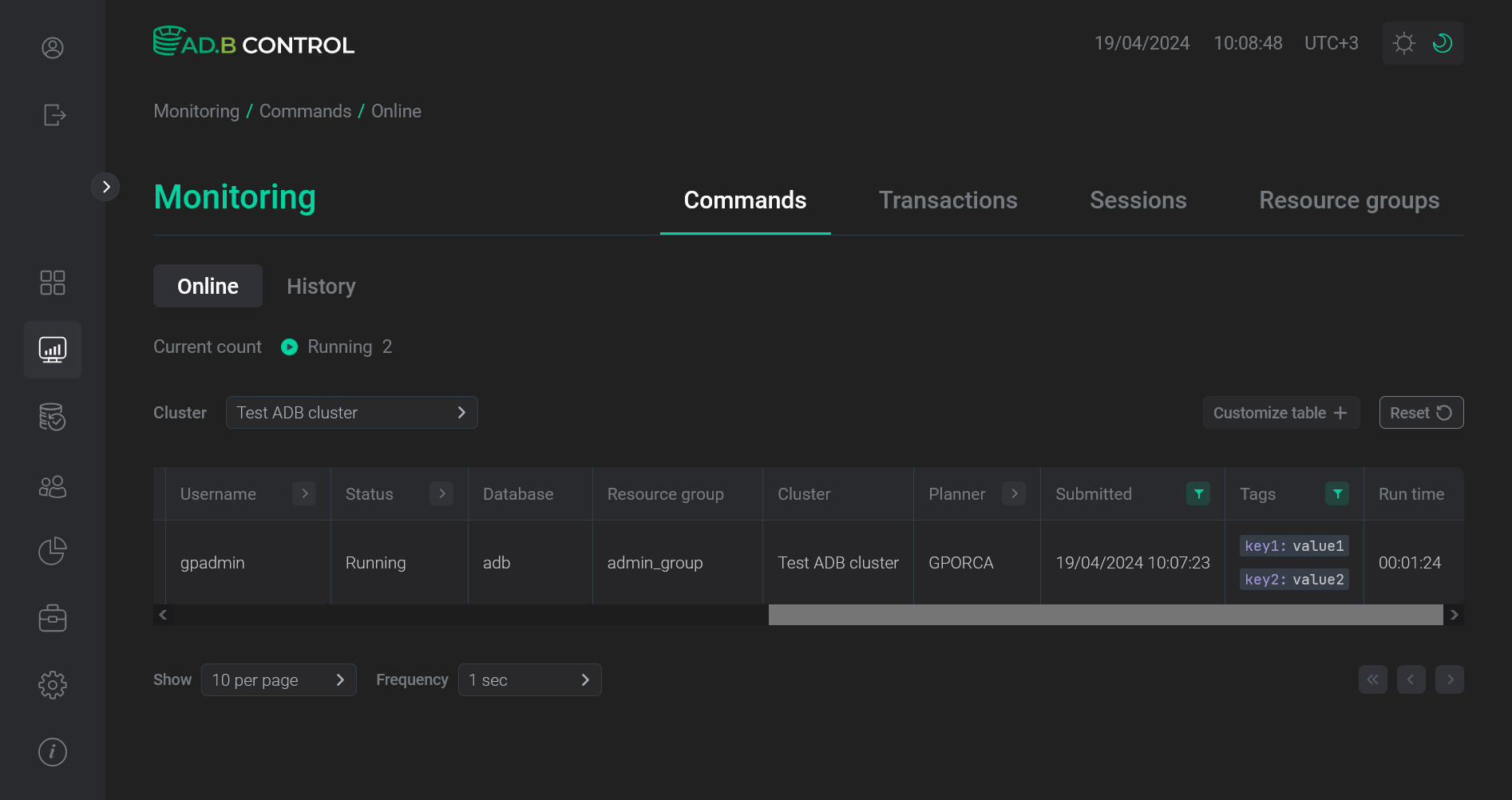
Task: Click the briefcase icon in sidebar
Action: point(52,617)
